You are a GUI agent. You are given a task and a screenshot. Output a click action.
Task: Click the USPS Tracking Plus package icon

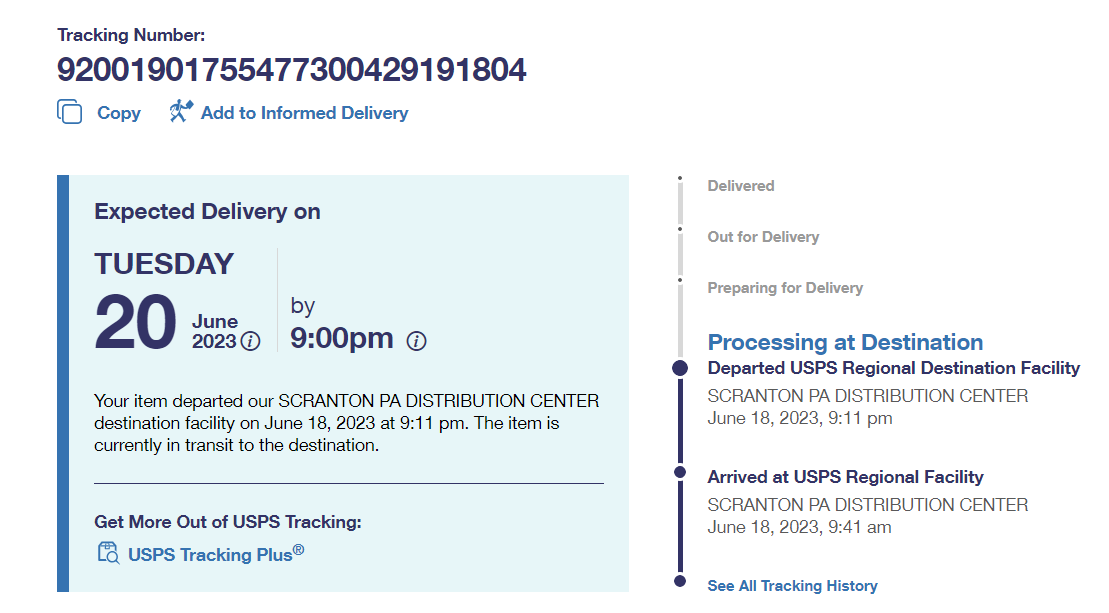click(x=108, y=553)
